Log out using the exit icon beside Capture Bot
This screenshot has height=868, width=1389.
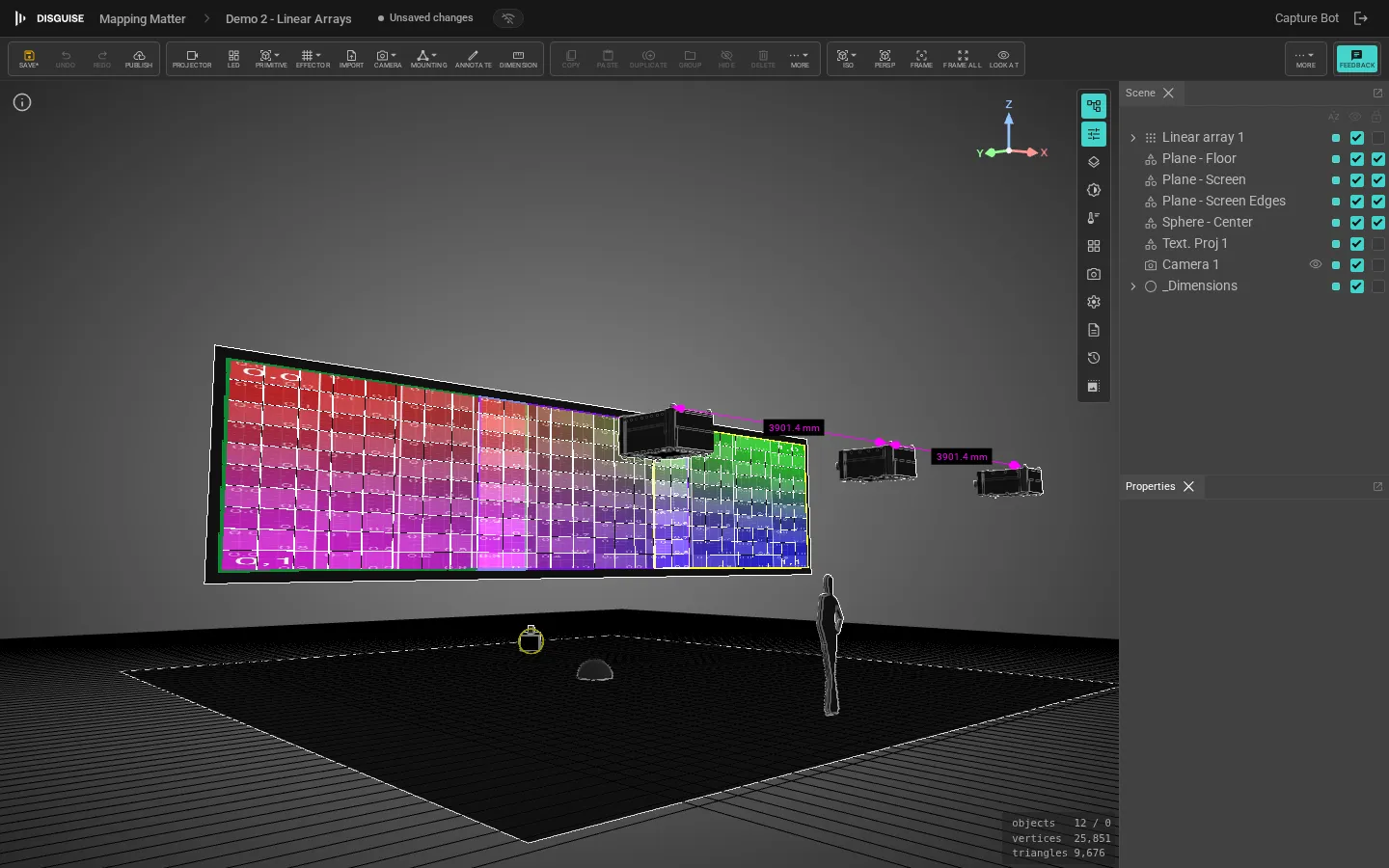[1361, 18]
